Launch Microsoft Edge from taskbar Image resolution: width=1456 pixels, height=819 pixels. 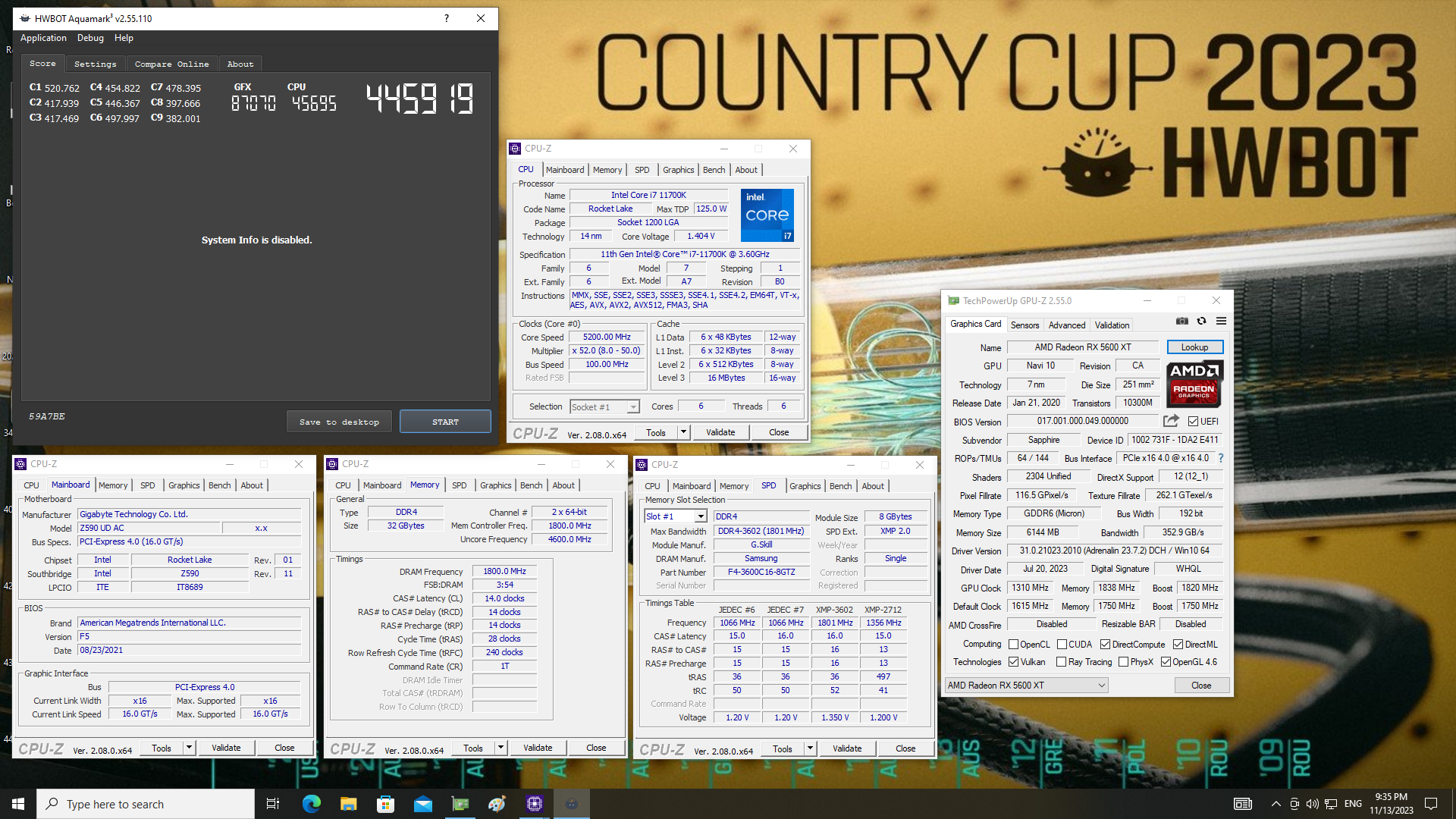[311, 804]
